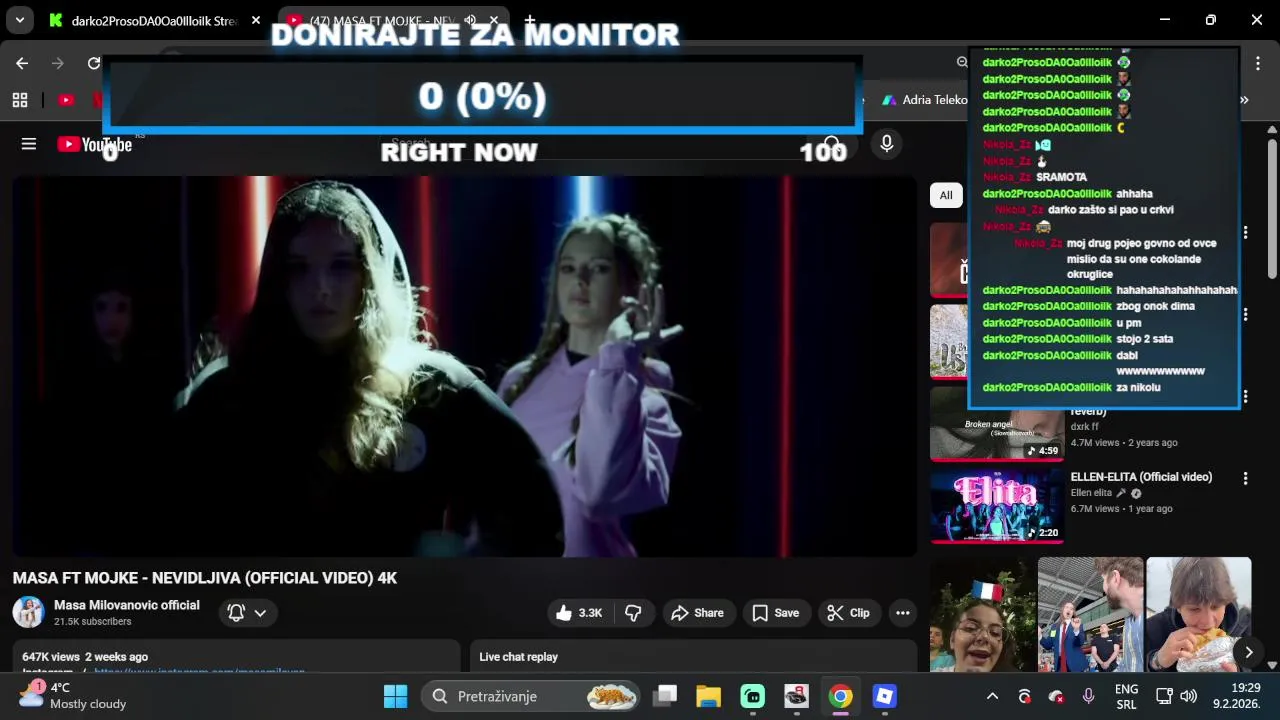The height and width of the screenshot is (720, 1280).
Task: Open the volume tray control
Action: [1188, 696]
